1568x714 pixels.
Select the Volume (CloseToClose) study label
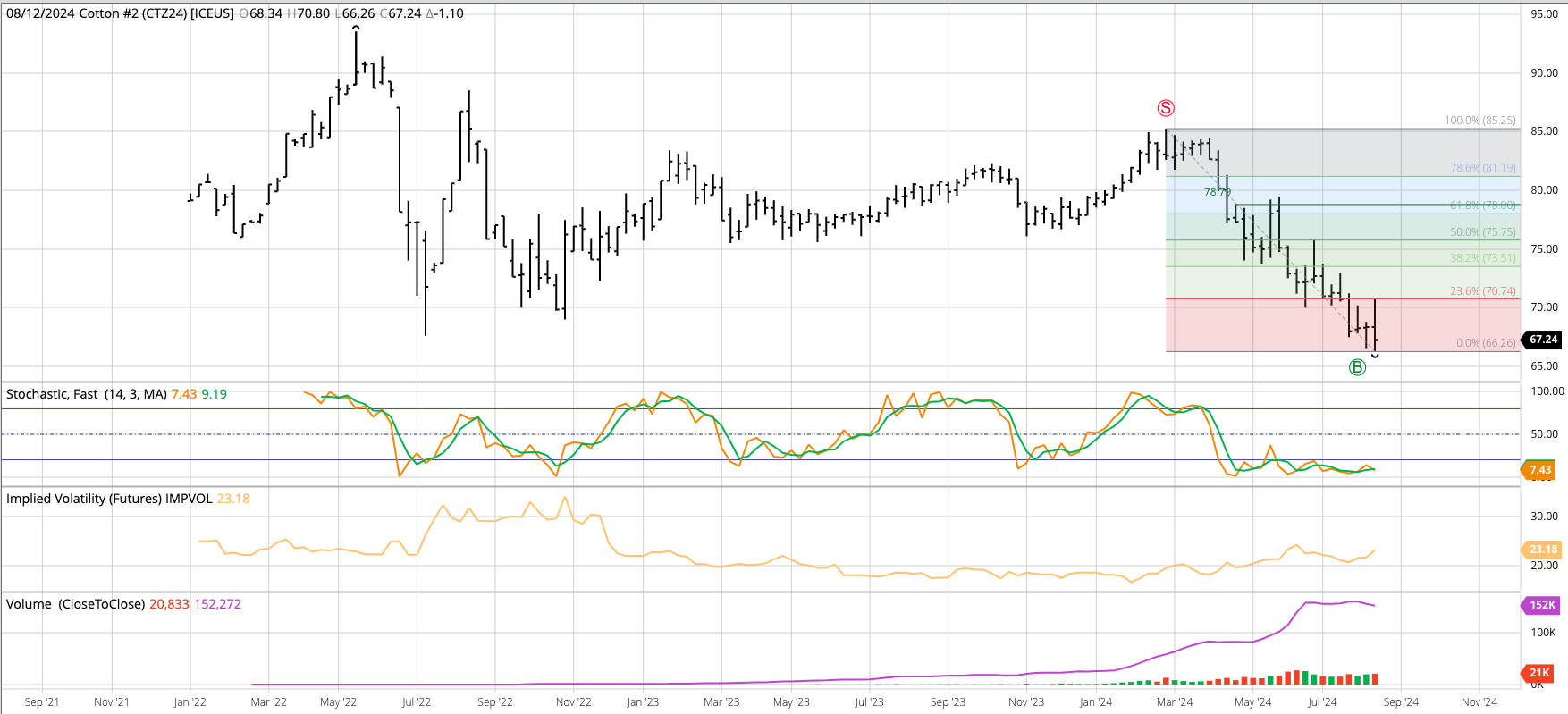[x=75, y=604]
